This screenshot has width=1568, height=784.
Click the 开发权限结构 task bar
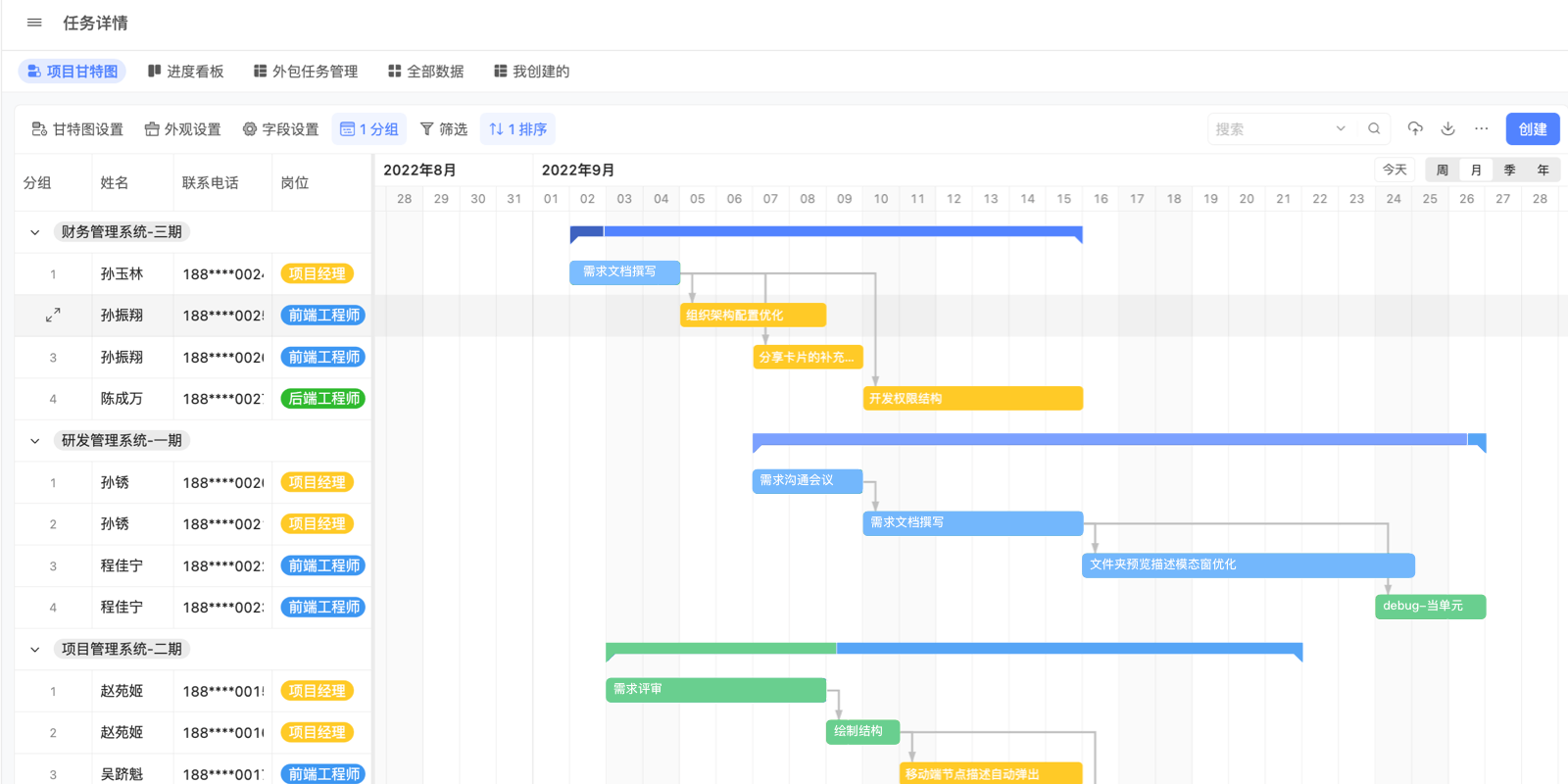click(x=972, y=398)
